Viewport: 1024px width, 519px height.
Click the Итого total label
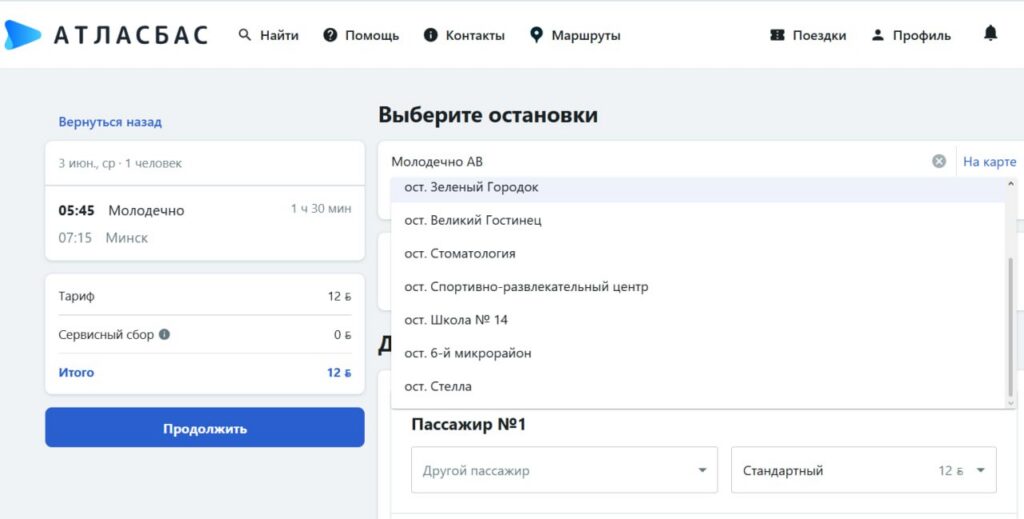coord(76,373)
